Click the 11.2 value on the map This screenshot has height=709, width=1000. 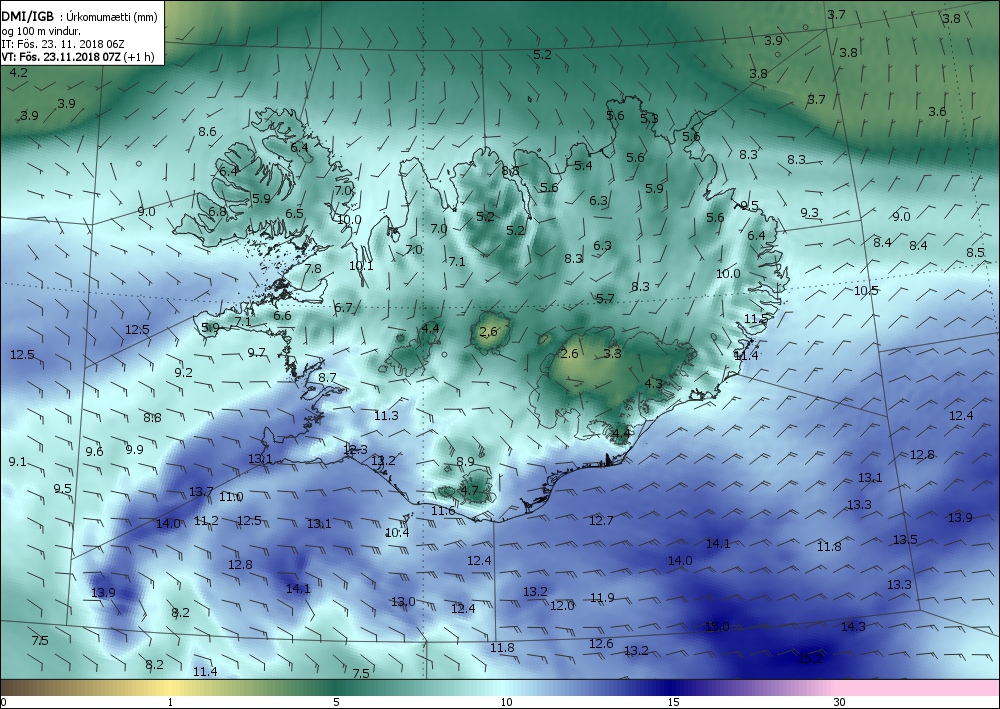coord(206,521)
